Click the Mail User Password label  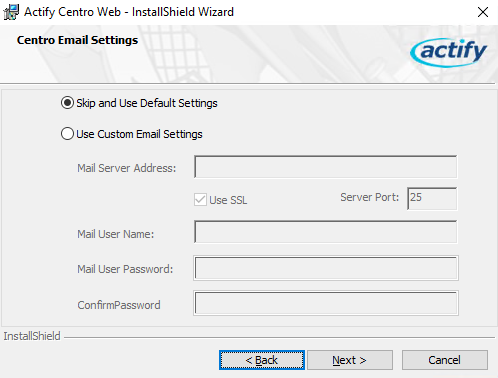125,269
